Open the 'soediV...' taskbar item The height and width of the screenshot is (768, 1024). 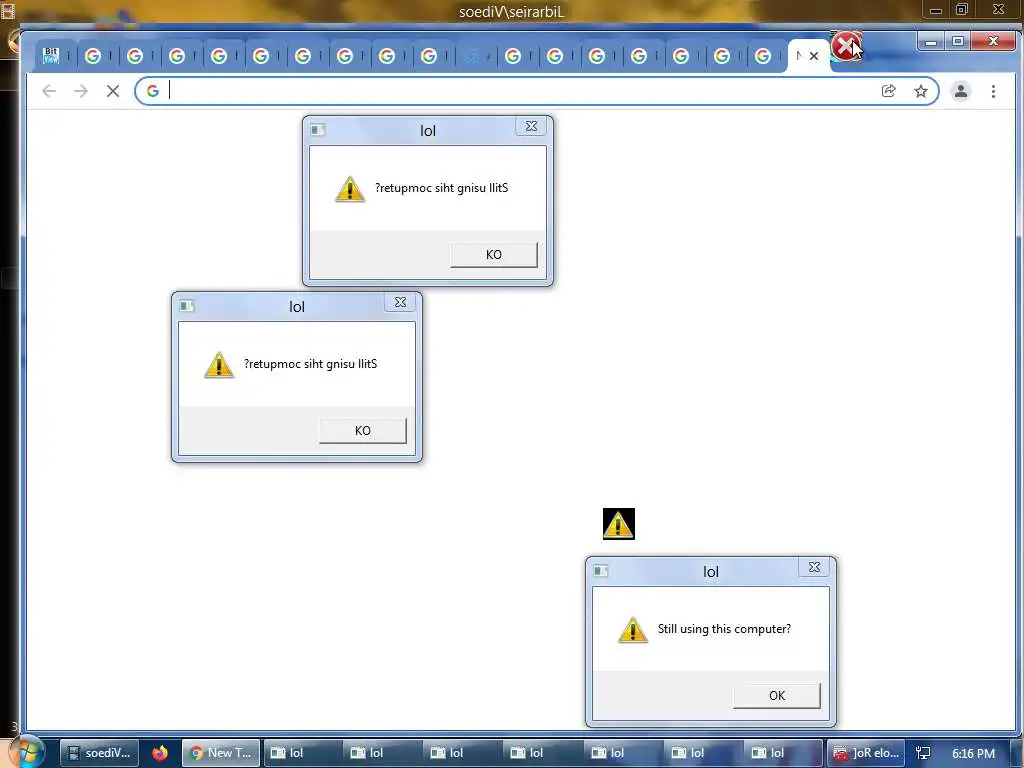pos(99,753)
